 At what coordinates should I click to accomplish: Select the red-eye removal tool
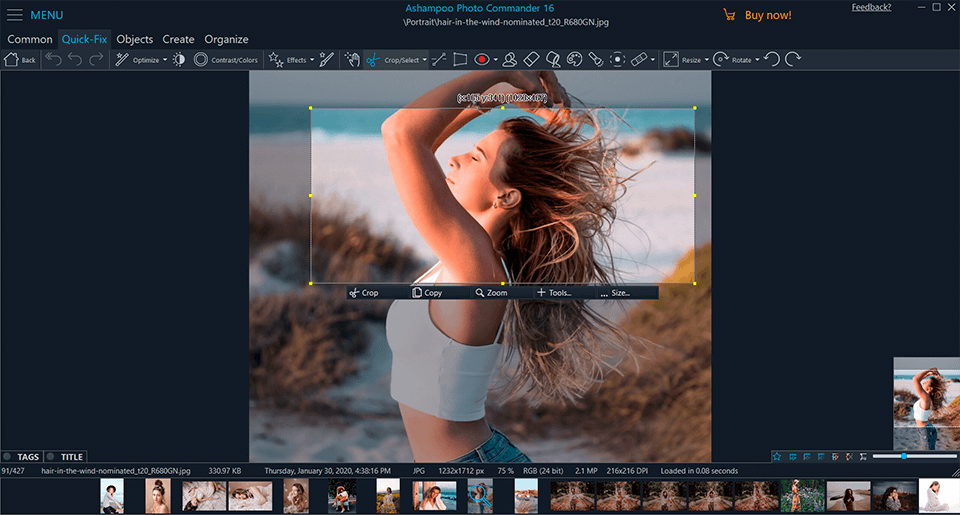point(482,59)
